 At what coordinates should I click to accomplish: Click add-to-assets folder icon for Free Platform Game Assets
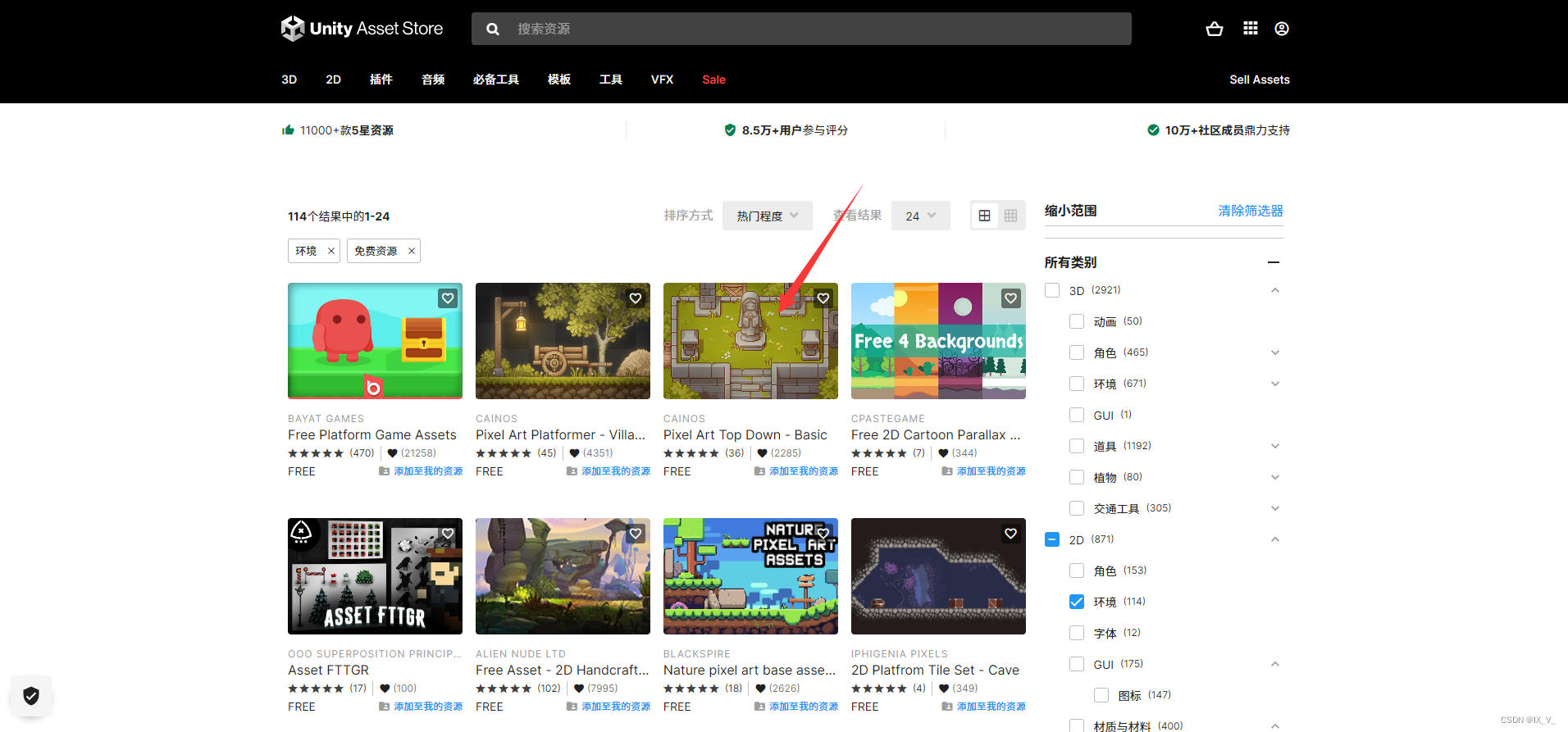coord(384,471)
